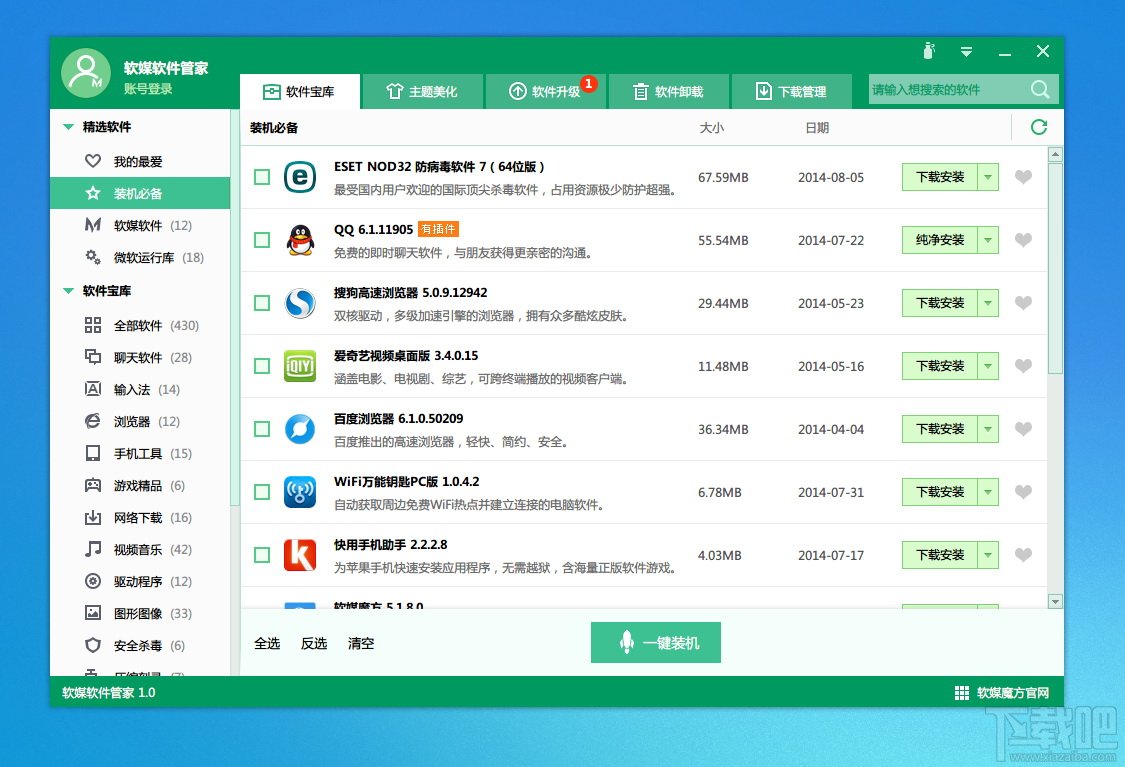This screenshot has width=1125, height=767.
Task: Click the ESET NOD32 app icon
Action: 300,177
